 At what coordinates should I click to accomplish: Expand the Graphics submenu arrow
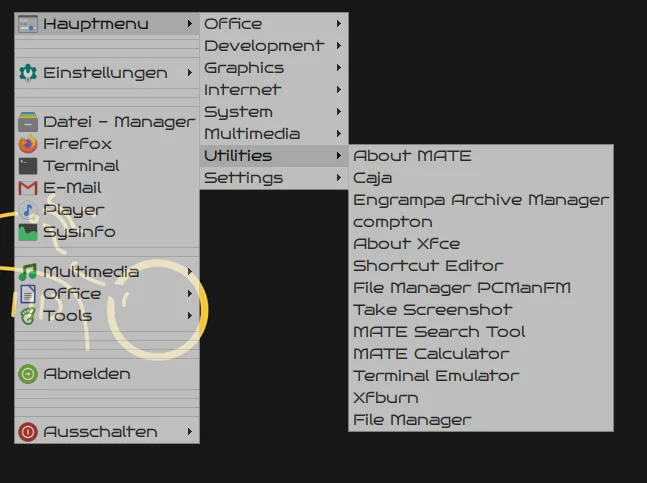tap(338, 67)
